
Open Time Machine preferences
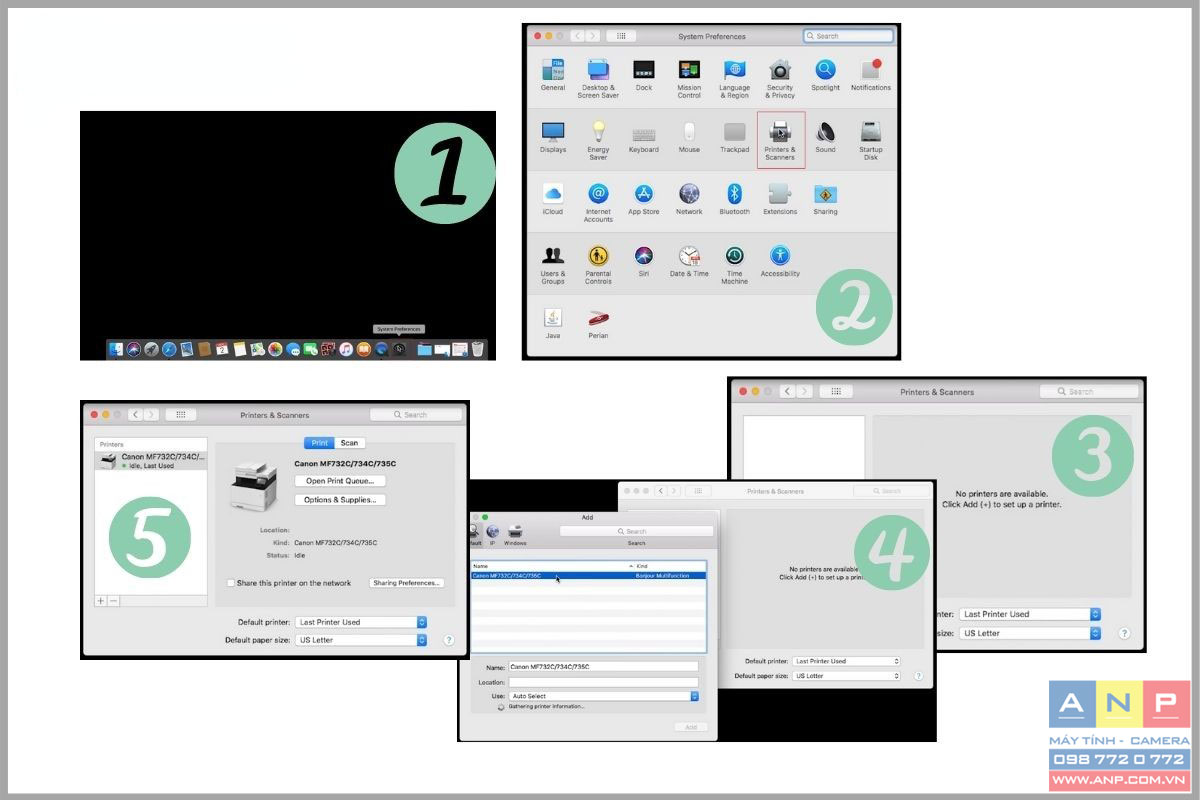click(x=734, y=264)
